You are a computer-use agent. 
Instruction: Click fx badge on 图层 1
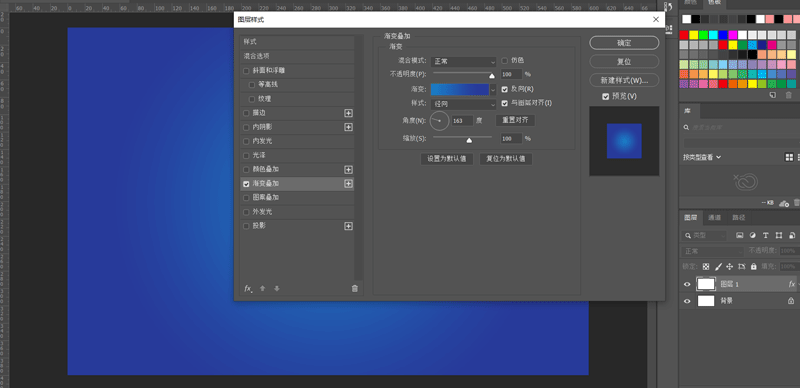pos(792,284)
